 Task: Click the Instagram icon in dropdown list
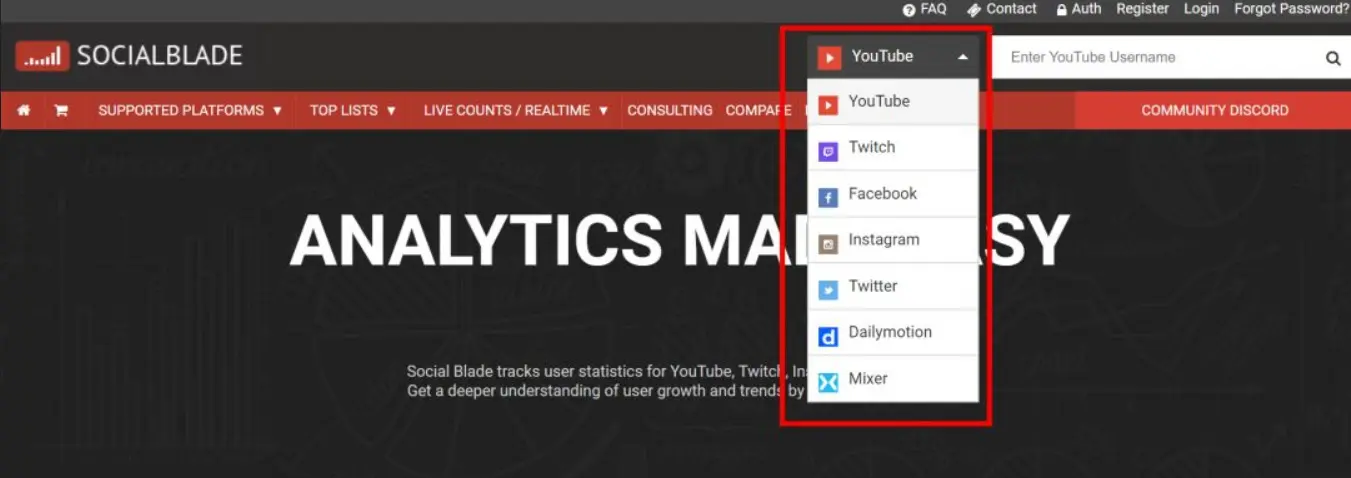click(x=828, y=243)
